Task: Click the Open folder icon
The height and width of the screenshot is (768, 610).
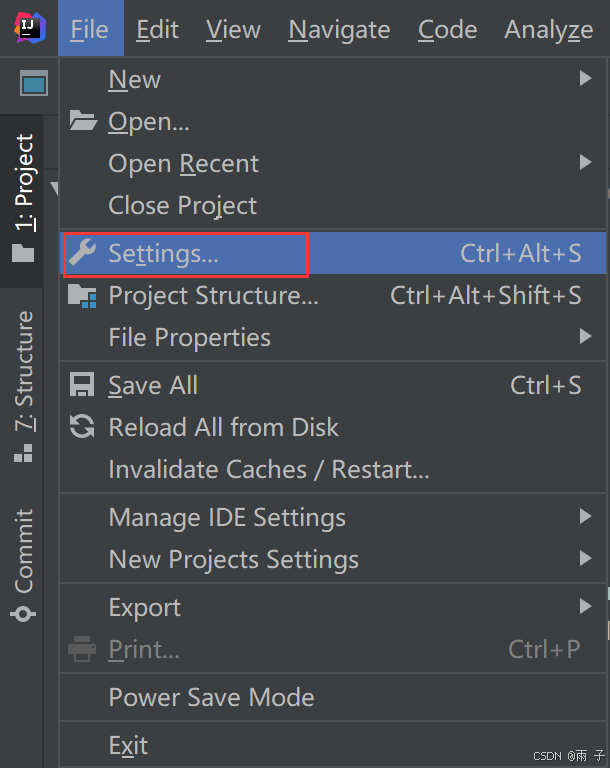Action: [x=82, y=120]
